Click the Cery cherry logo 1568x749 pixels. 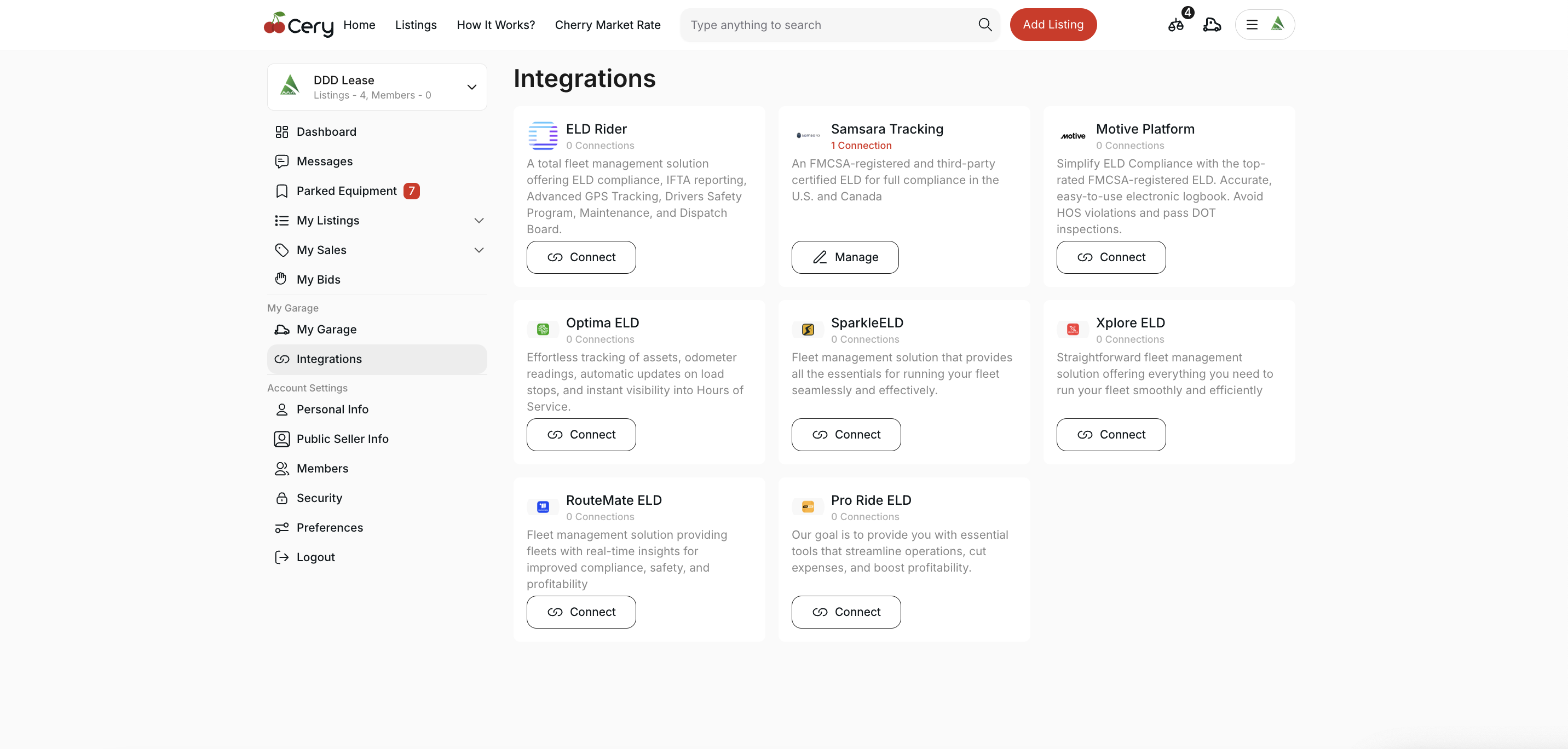(298, 25)
